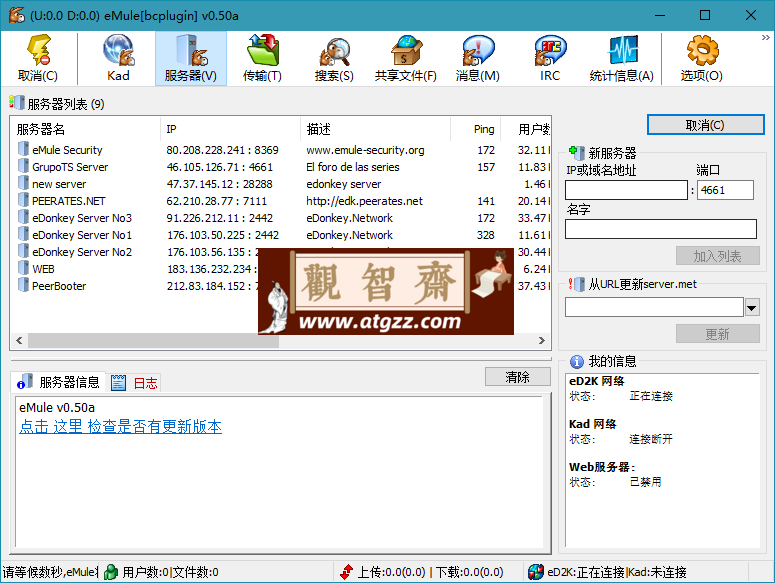Click the El foro de las series cell
The height and width of the screenshot is (583, 775).
tap(353, 167)
